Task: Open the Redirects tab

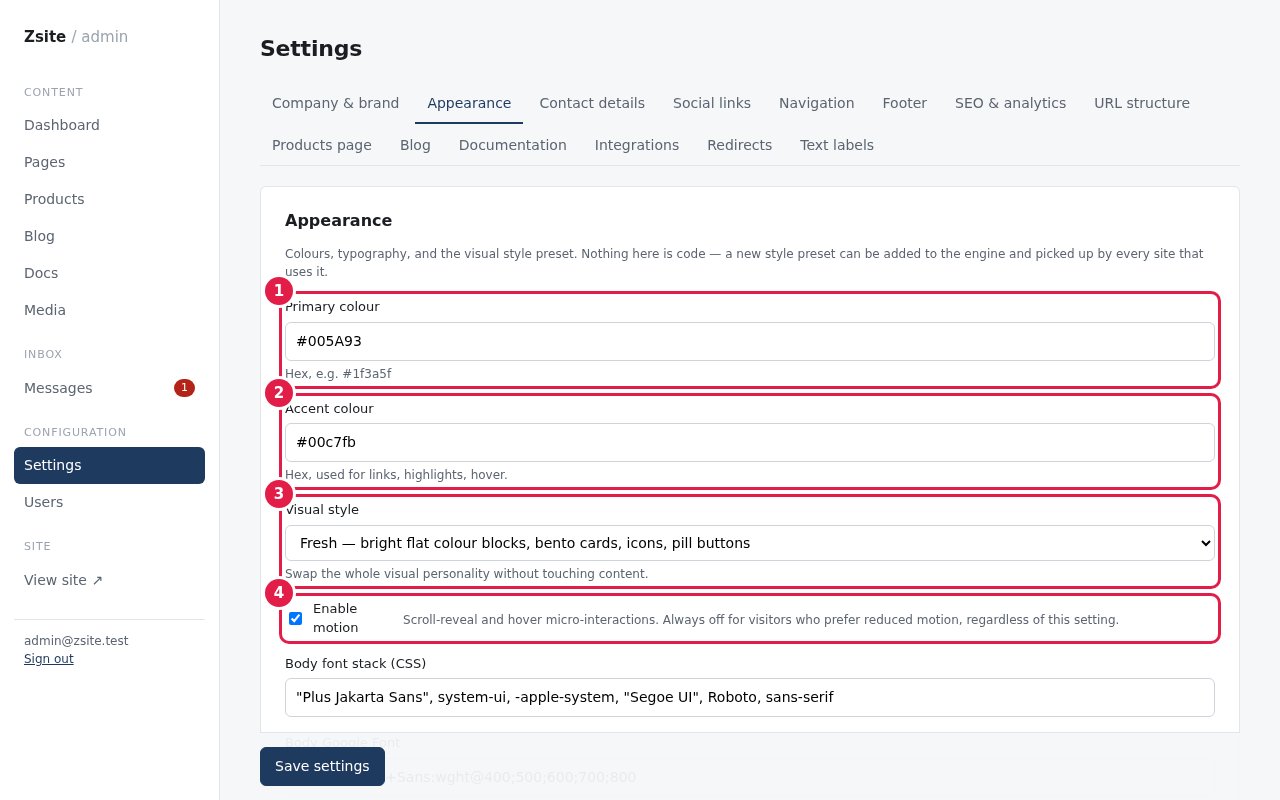Action: point(739,145)
